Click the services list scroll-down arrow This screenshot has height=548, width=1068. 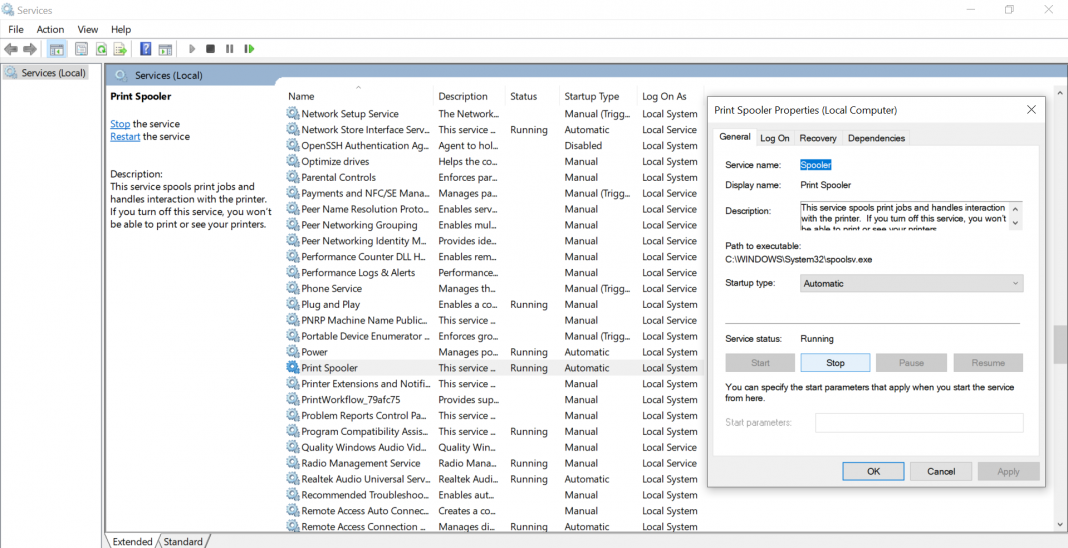click(1060, 525)
